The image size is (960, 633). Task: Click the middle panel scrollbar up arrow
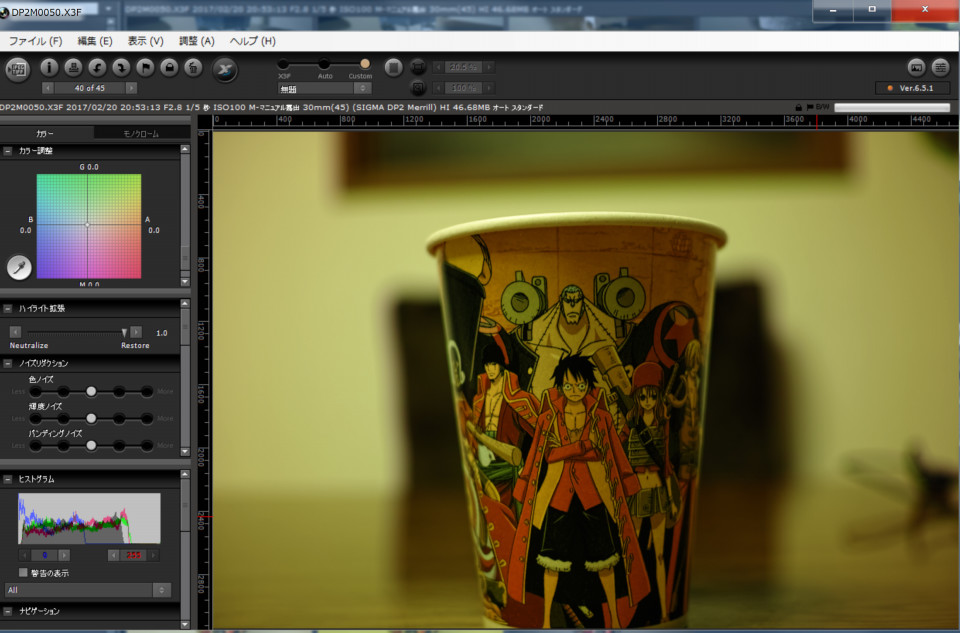[x=186, y=304]
